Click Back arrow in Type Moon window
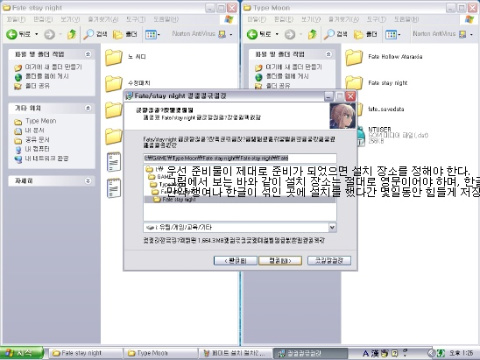The image size is (480, 360). [x=252, y=34]
